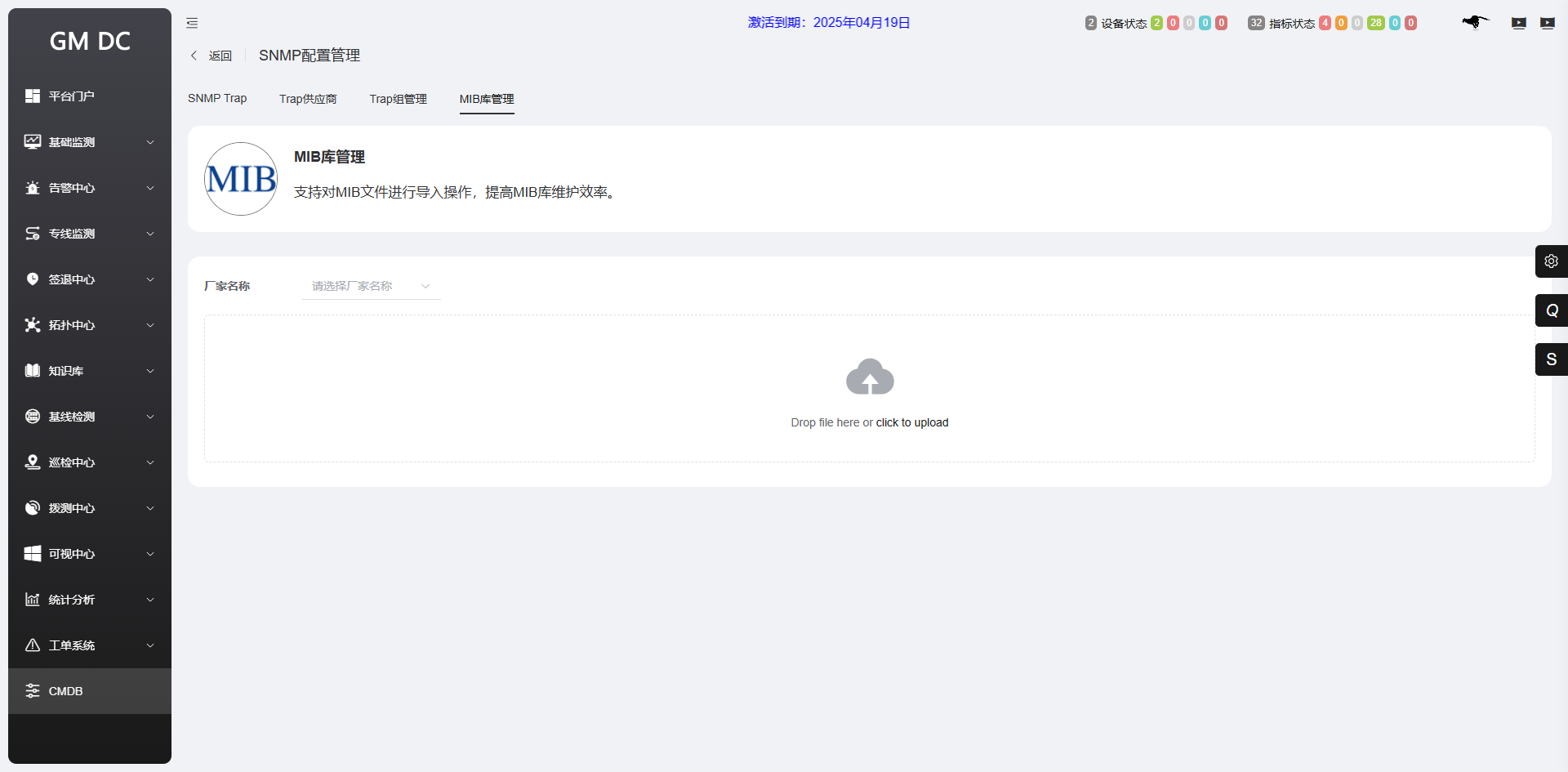
Task: Switch to the SNMP Trap tab
Action: (217, 98)
